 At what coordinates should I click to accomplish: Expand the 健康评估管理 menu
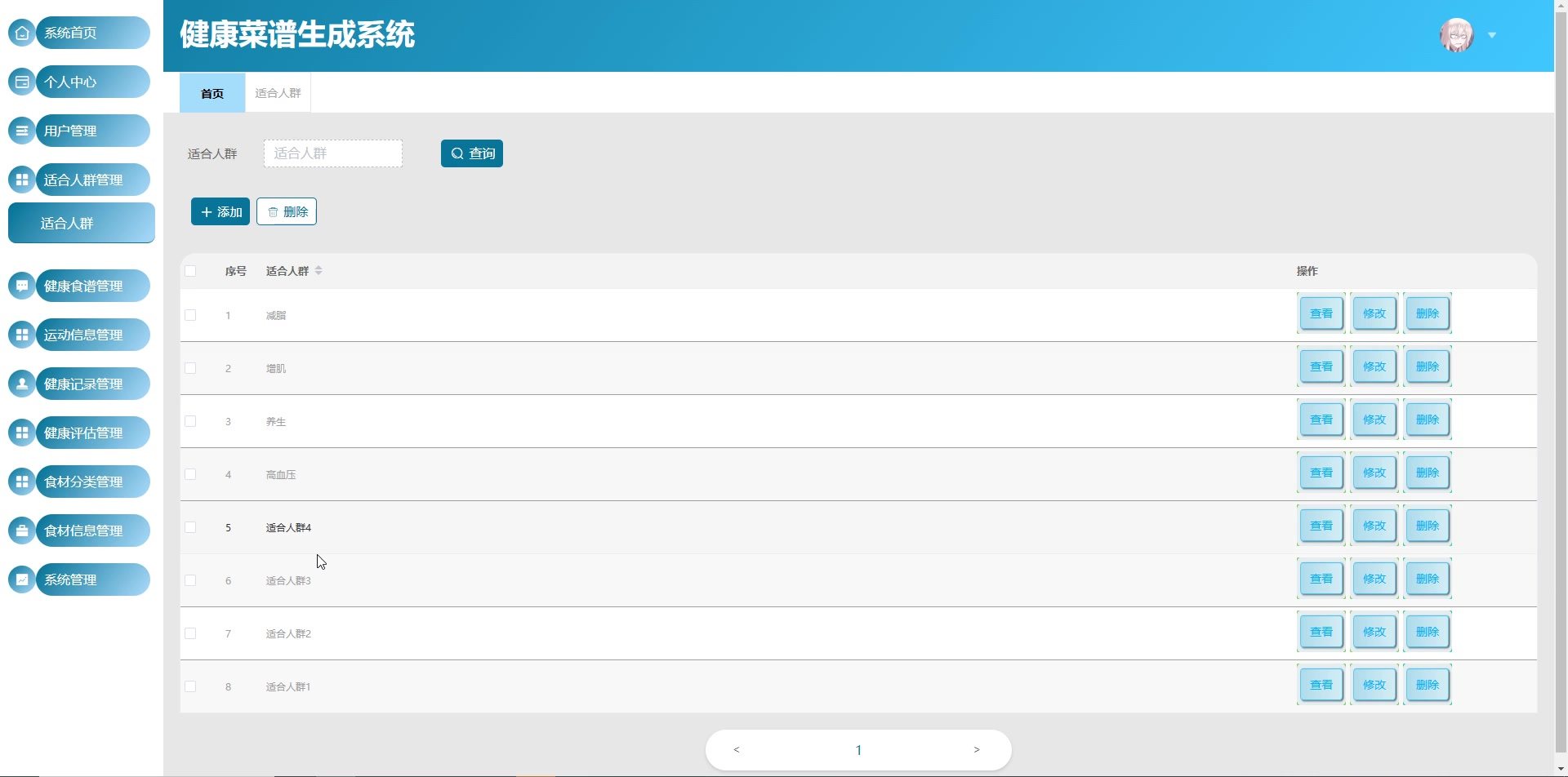93,433
